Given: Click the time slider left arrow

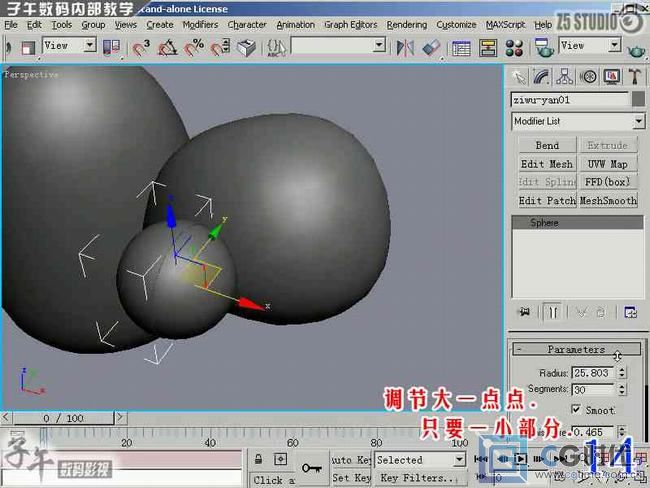Looking at the screenshot, I should click(x=6, y=417).
